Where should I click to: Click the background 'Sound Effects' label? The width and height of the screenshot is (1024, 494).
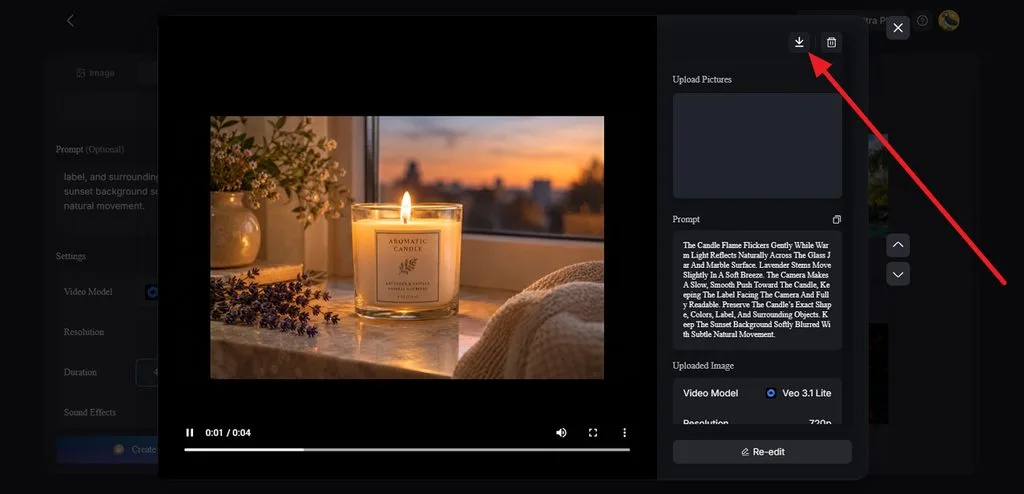90,412
